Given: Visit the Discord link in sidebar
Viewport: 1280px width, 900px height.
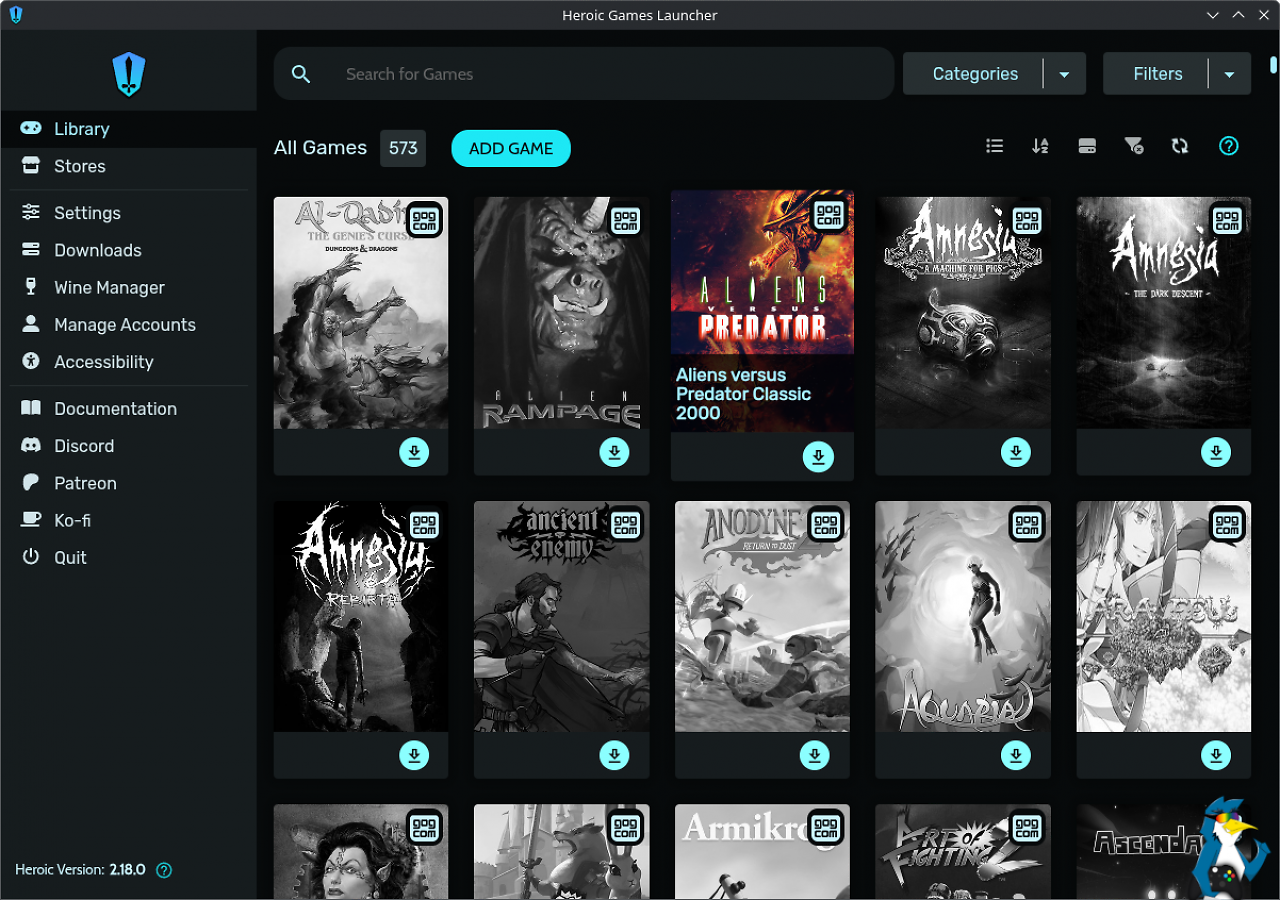Looking at the screenshot, I should coord(128,445).
